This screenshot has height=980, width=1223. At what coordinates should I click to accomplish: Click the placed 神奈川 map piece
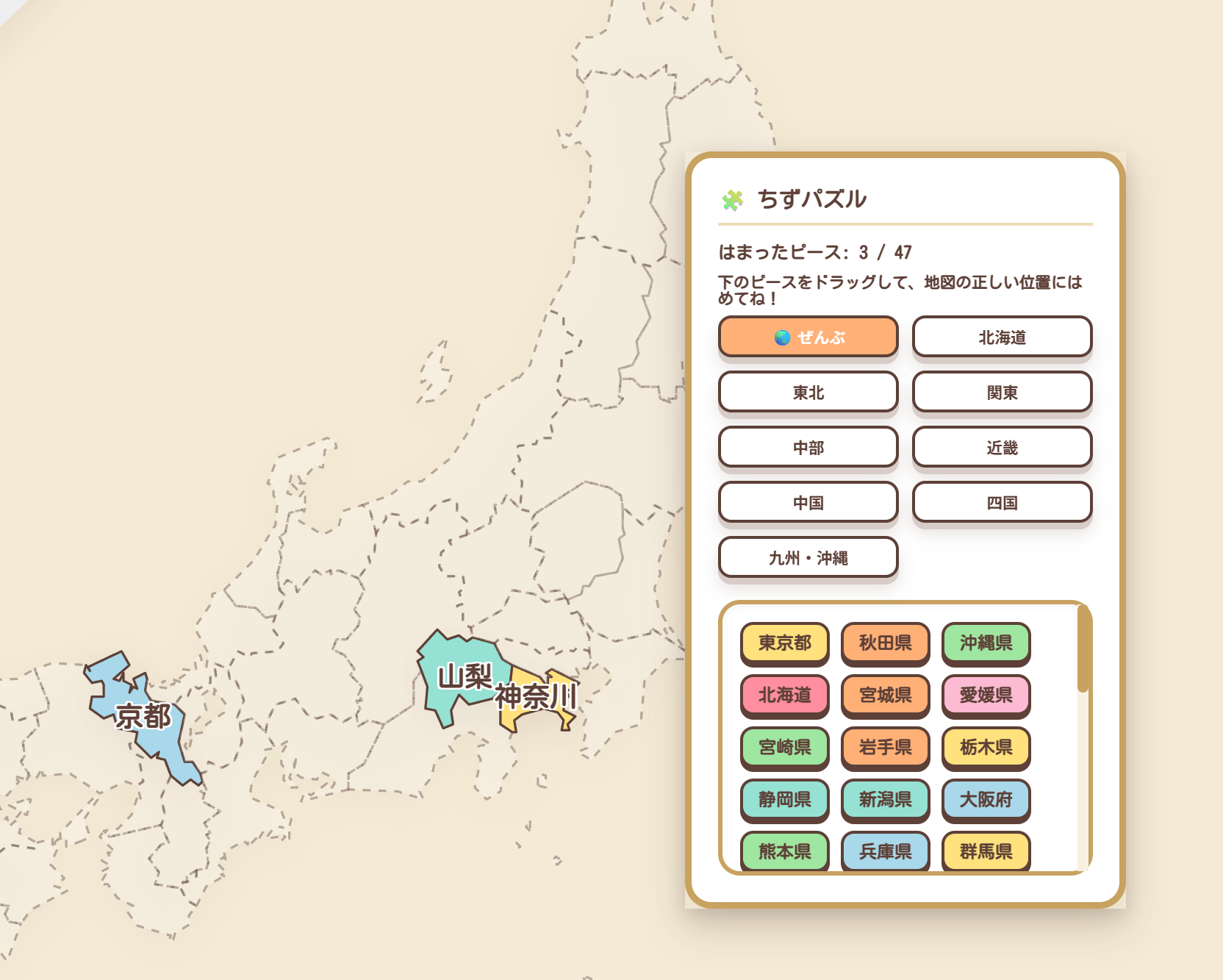540,698
